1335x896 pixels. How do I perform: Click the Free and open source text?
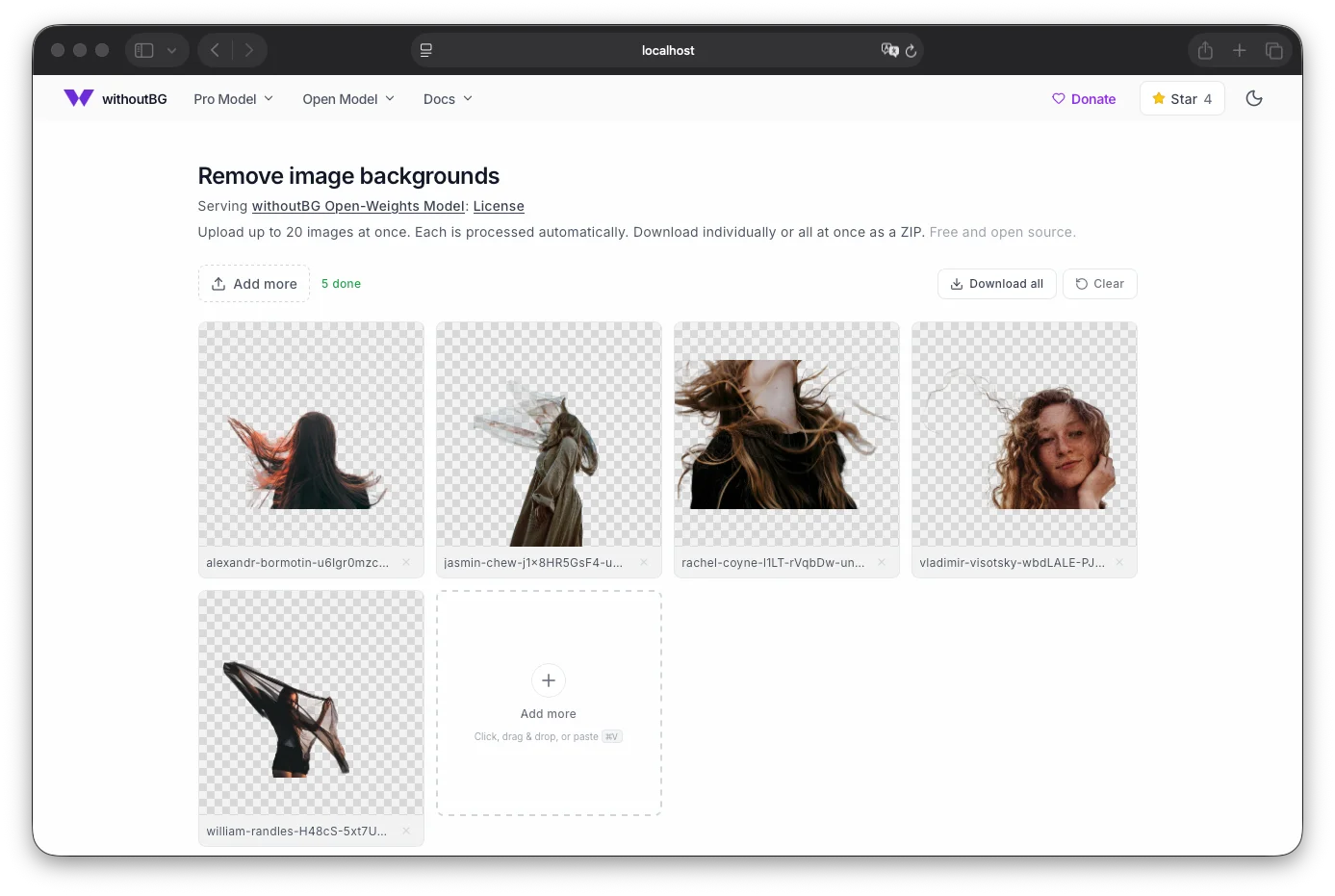coord(1003,232)
